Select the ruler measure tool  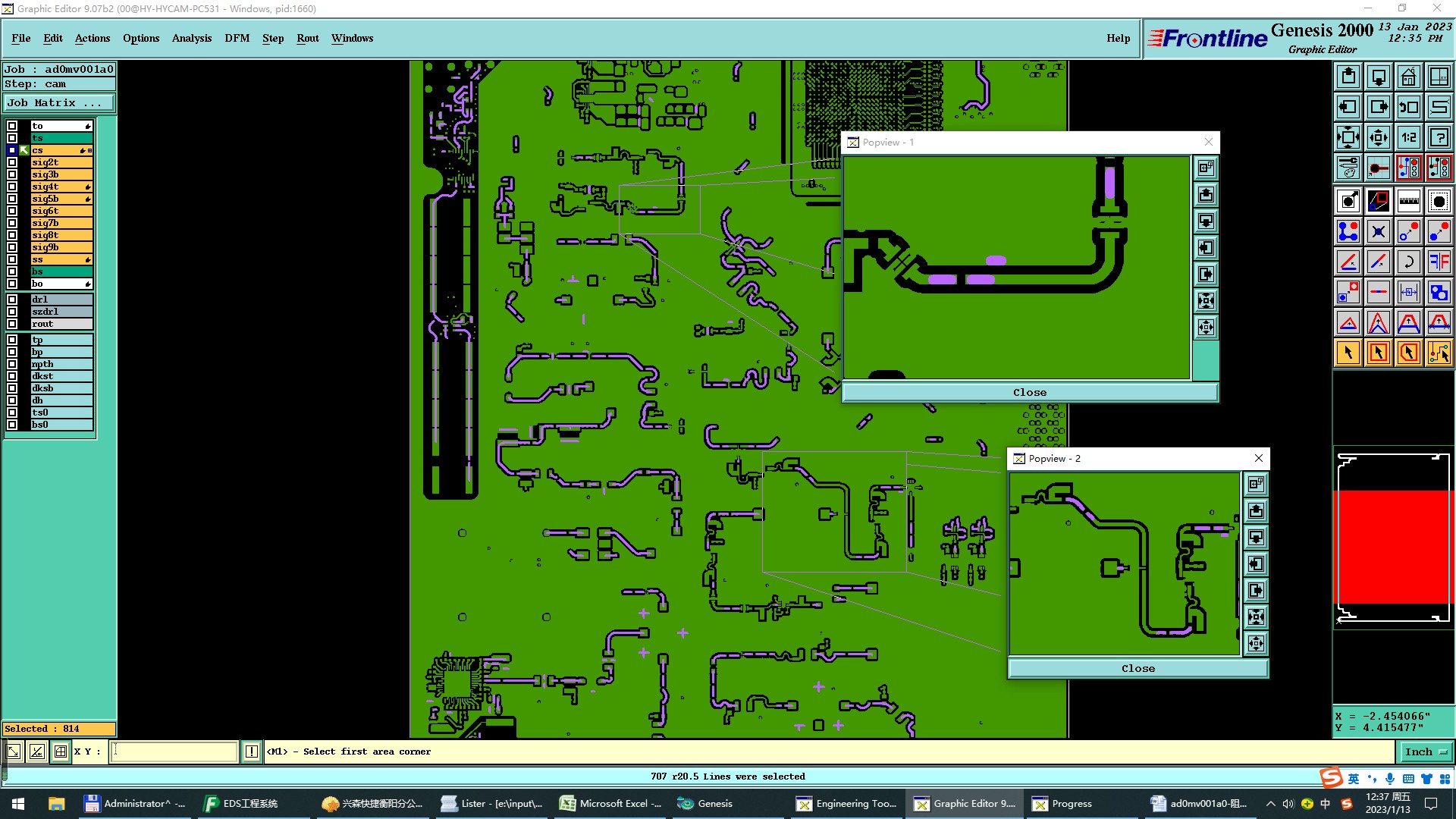click(x=1408, y=201)
